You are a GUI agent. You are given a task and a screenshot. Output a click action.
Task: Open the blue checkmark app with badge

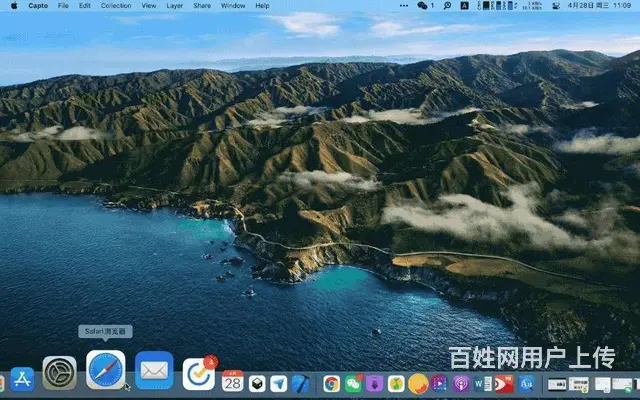(x=199, y=373)
